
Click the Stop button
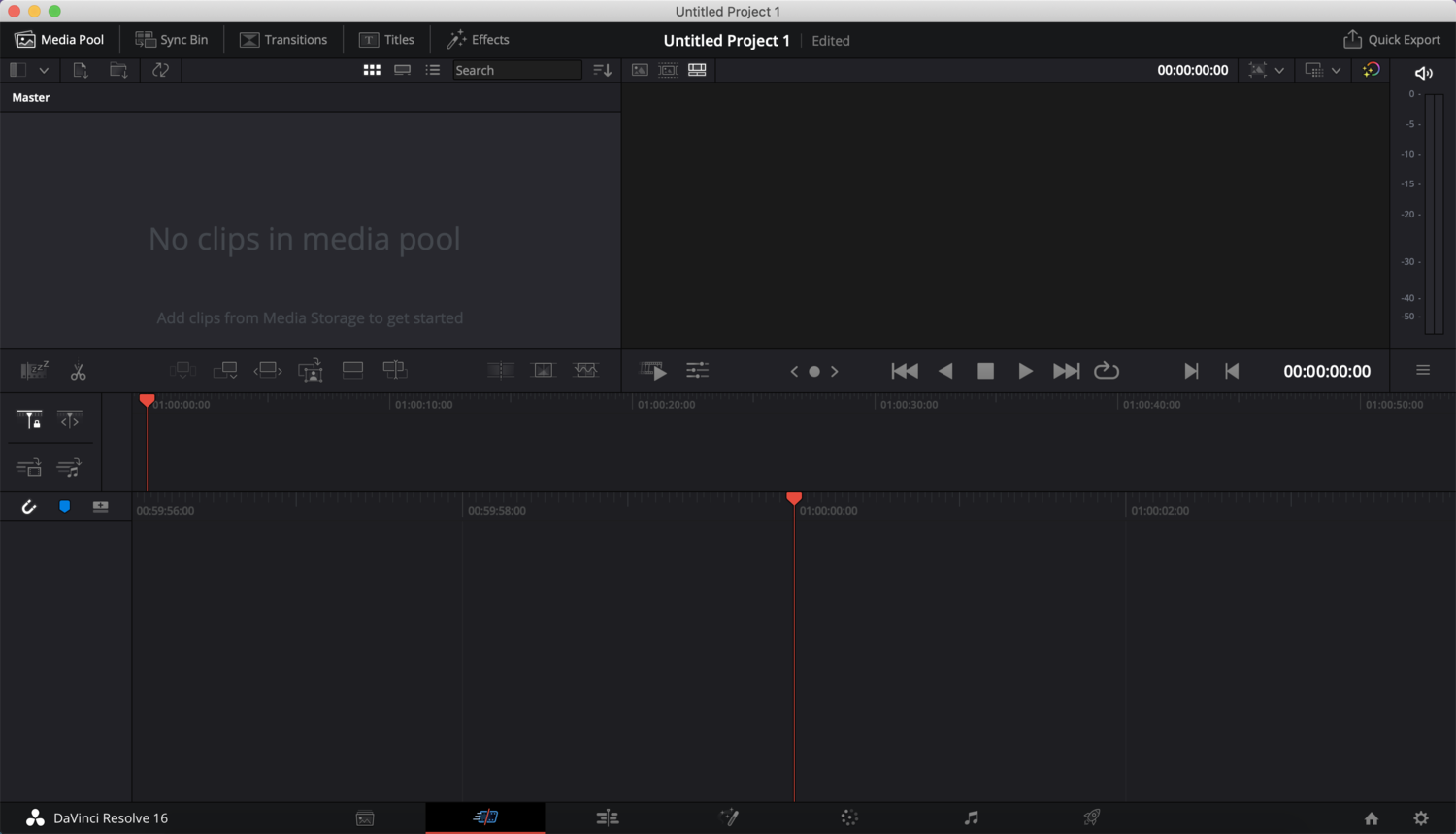[985, 371]
